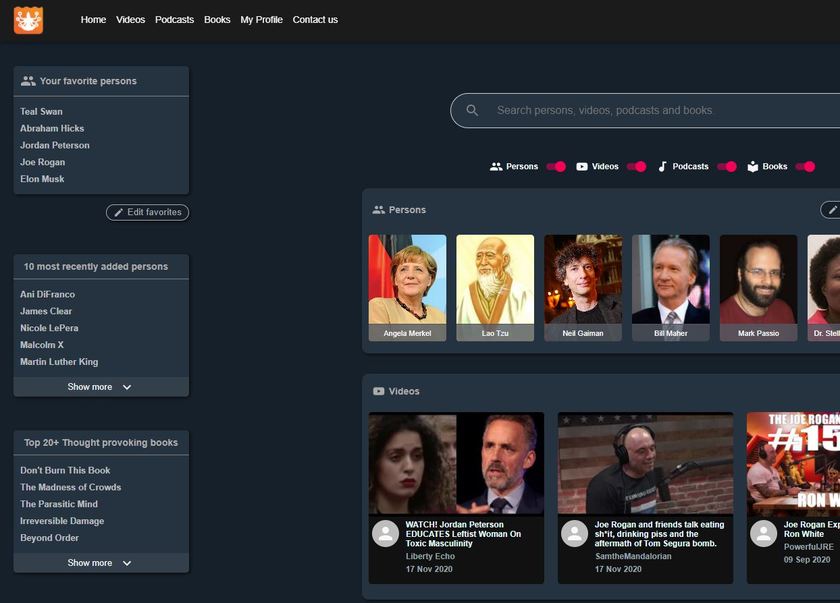Open Jordan Peterson in favorite persons

(55, 145)
